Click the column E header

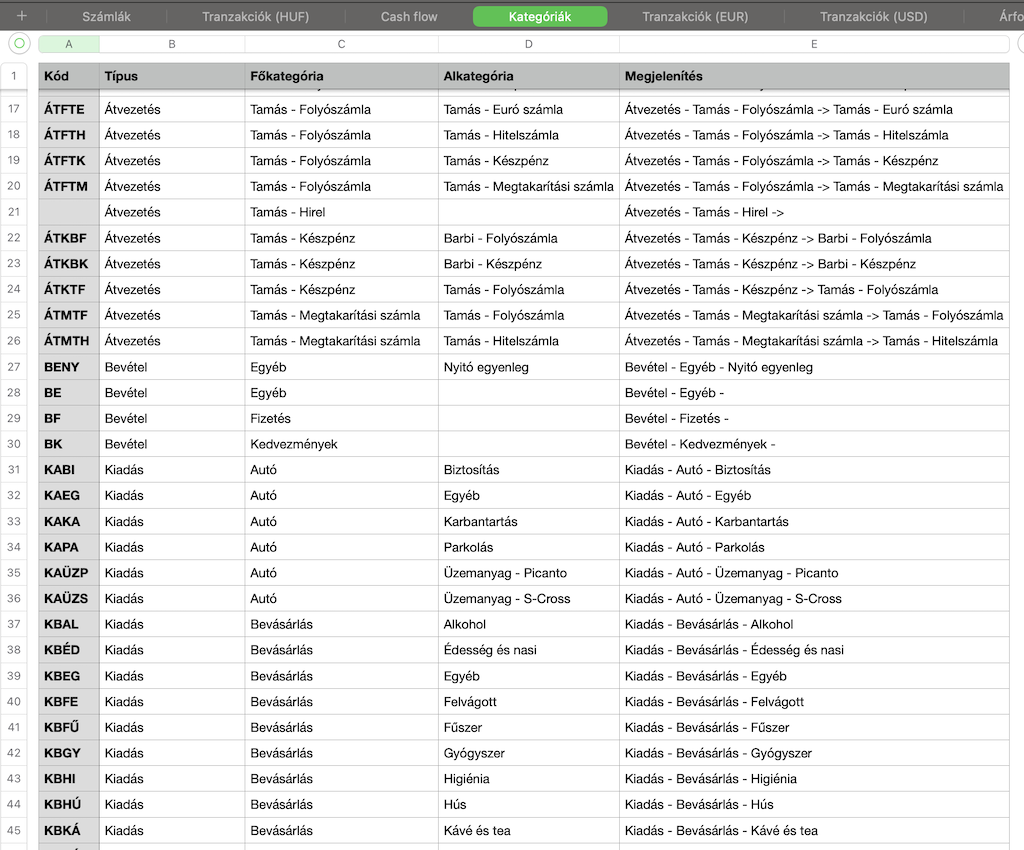814,44
